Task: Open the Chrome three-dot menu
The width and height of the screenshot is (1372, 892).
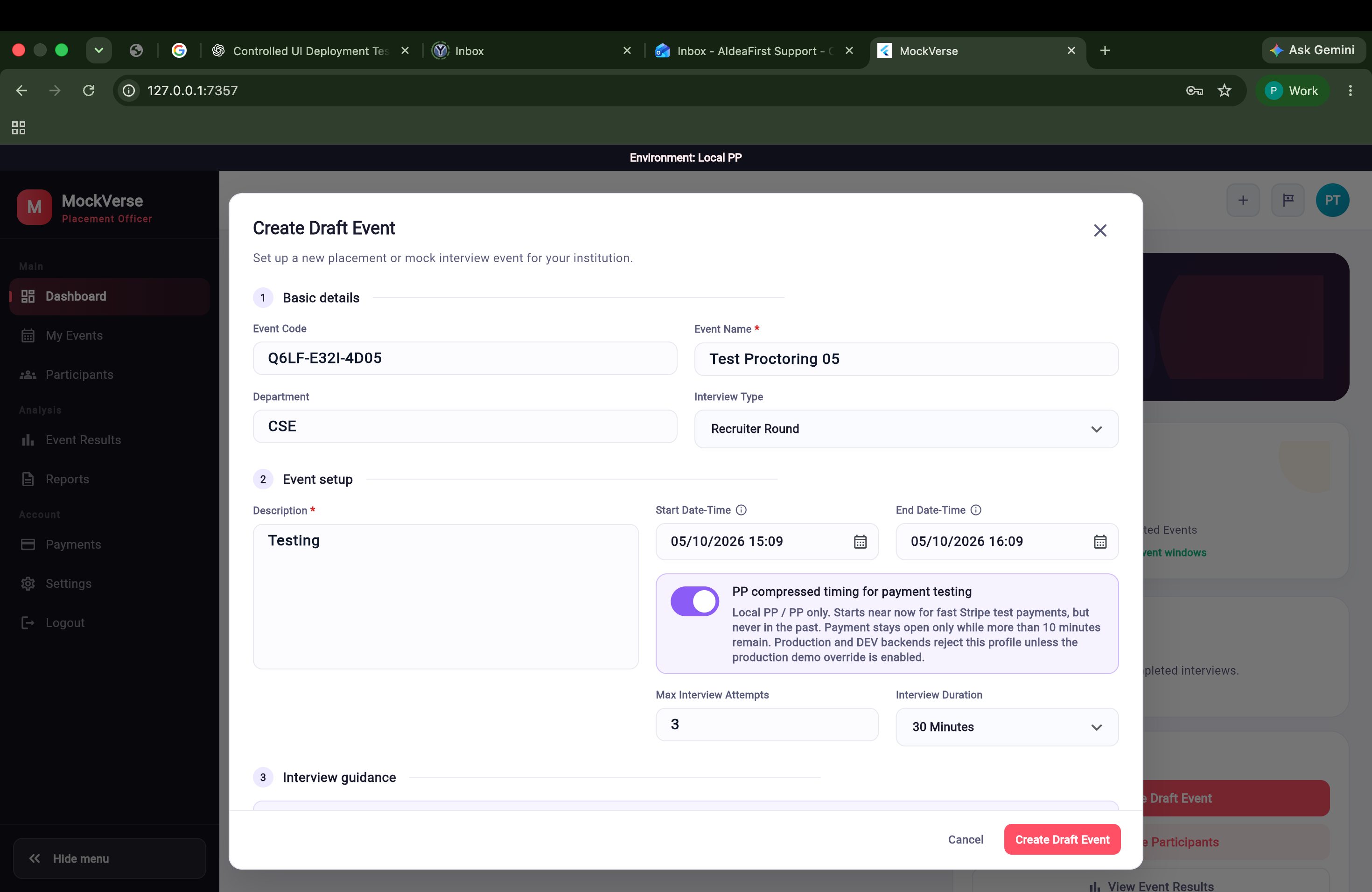Action: tap(1350, 91)
